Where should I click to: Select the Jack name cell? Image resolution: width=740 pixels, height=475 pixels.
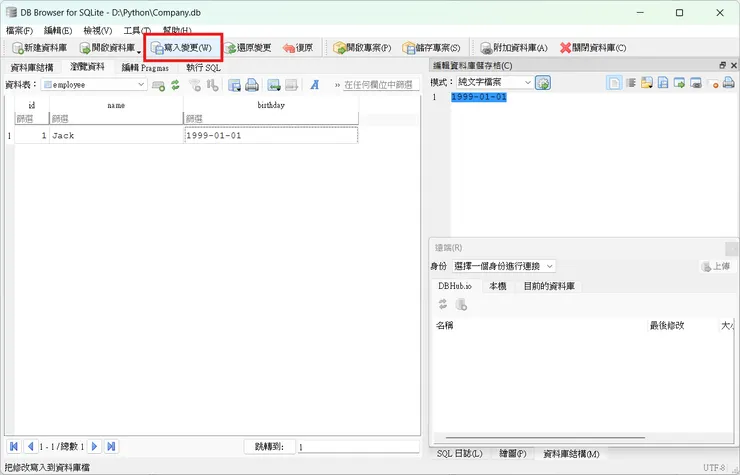pos(116,136)
